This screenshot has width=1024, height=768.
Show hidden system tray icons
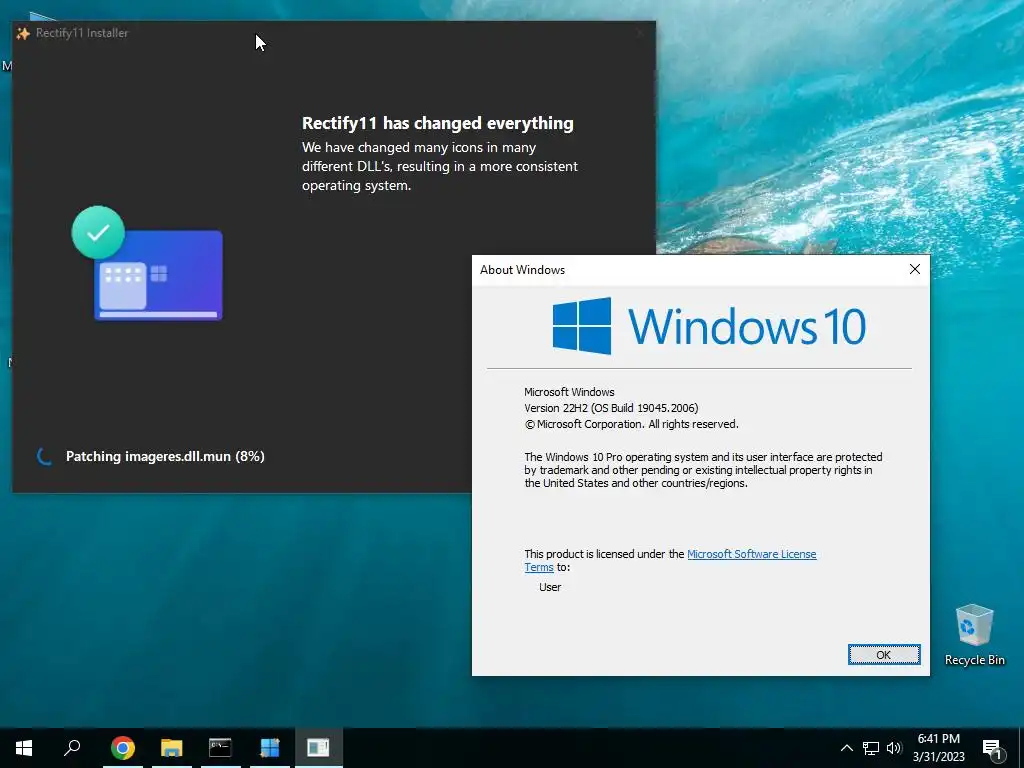click(846, 748)
